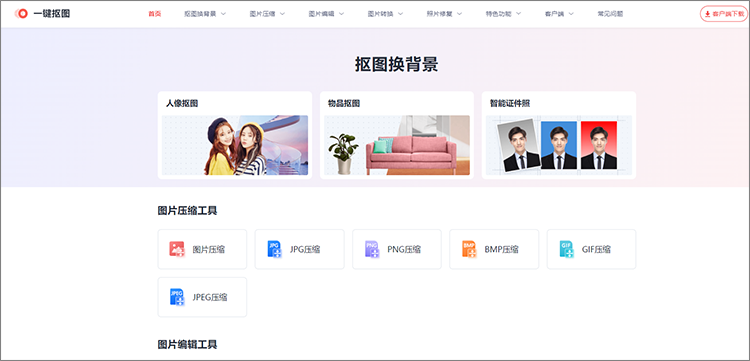Open the 图片压缩 tool label
The height and width of the screenshot is (361, 750).
[x=209, y=249]
